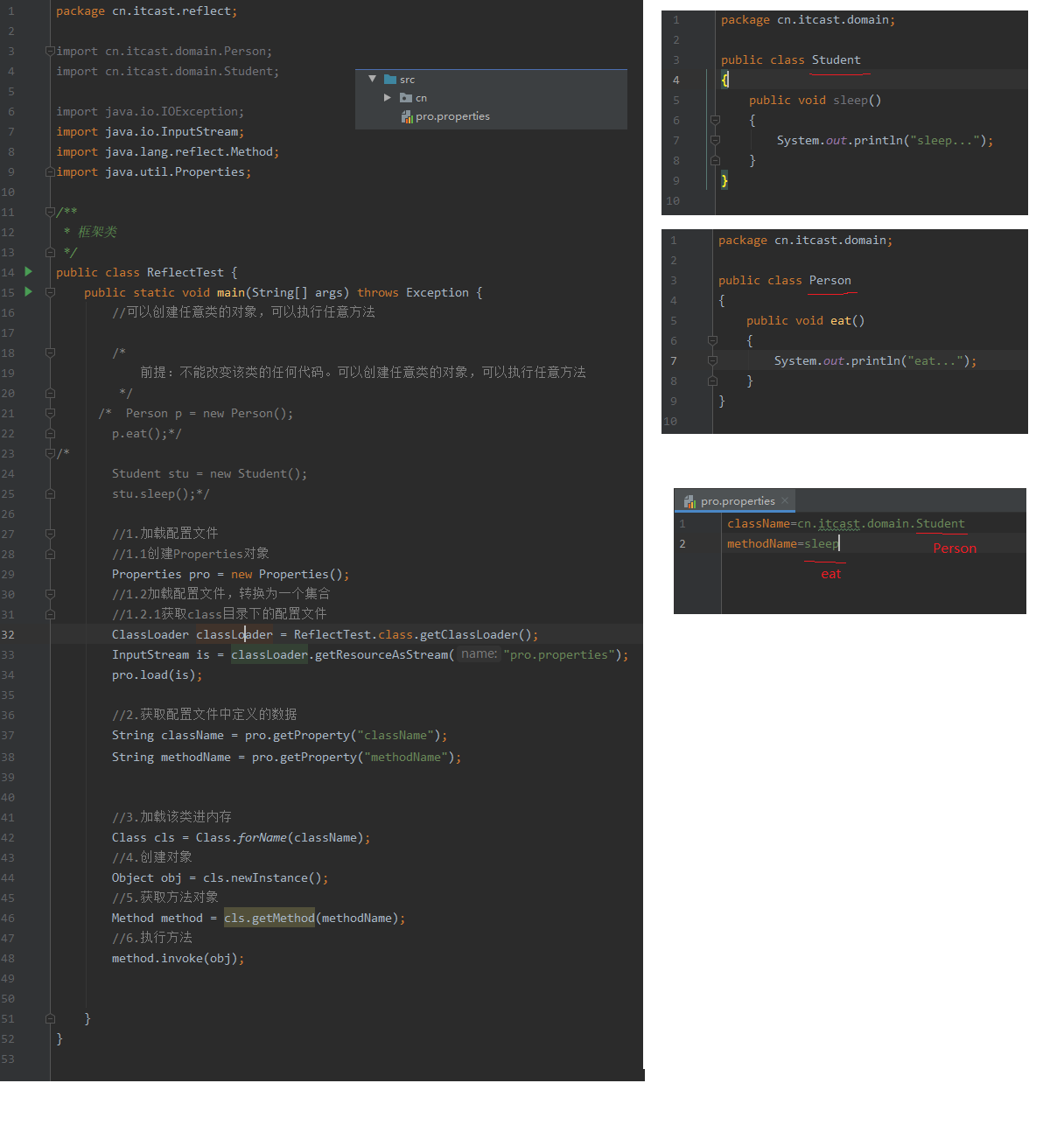The width and height of the screenshot is (1064, 1146).
Task: Expand the cn package node
Action: (x=388, y=98)
